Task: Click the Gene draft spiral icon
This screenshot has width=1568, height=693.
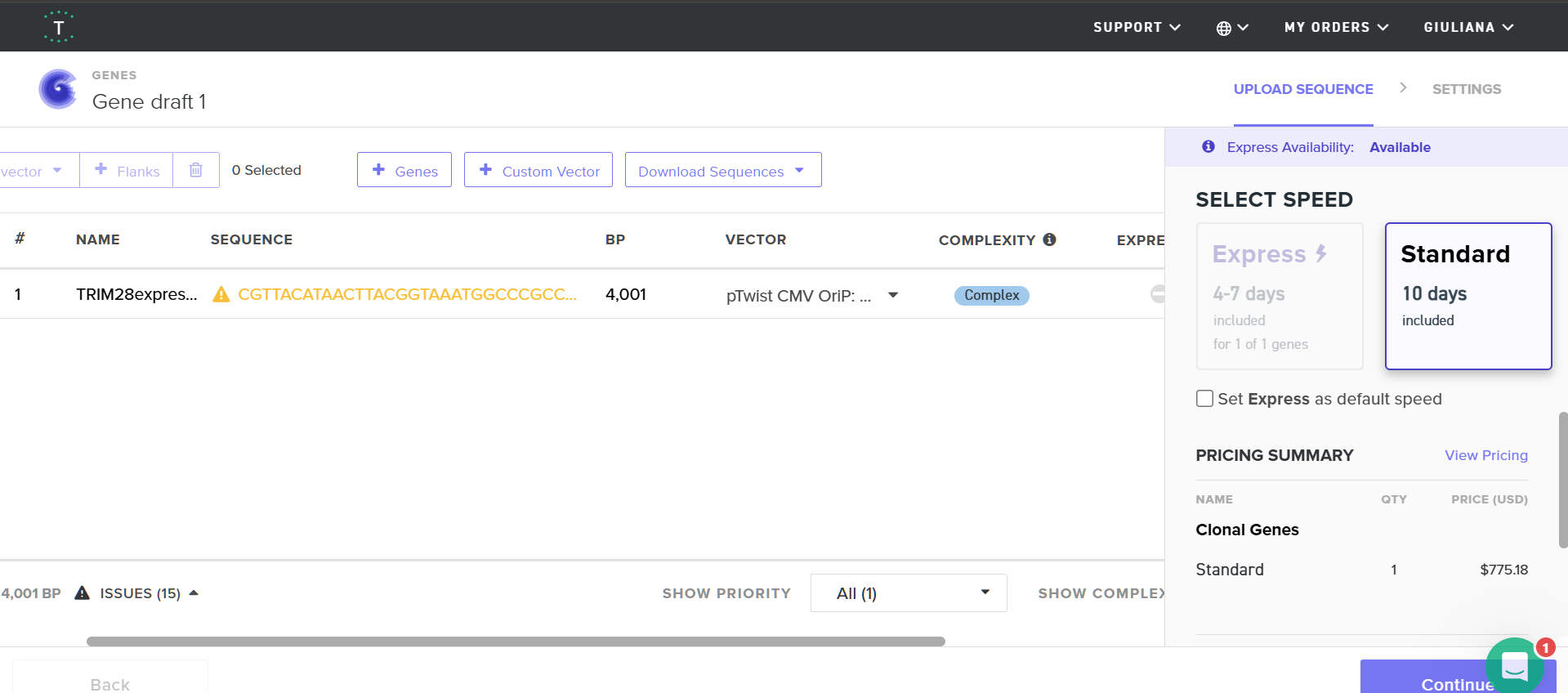Action: pyautogui.click(x=58, y=89)
